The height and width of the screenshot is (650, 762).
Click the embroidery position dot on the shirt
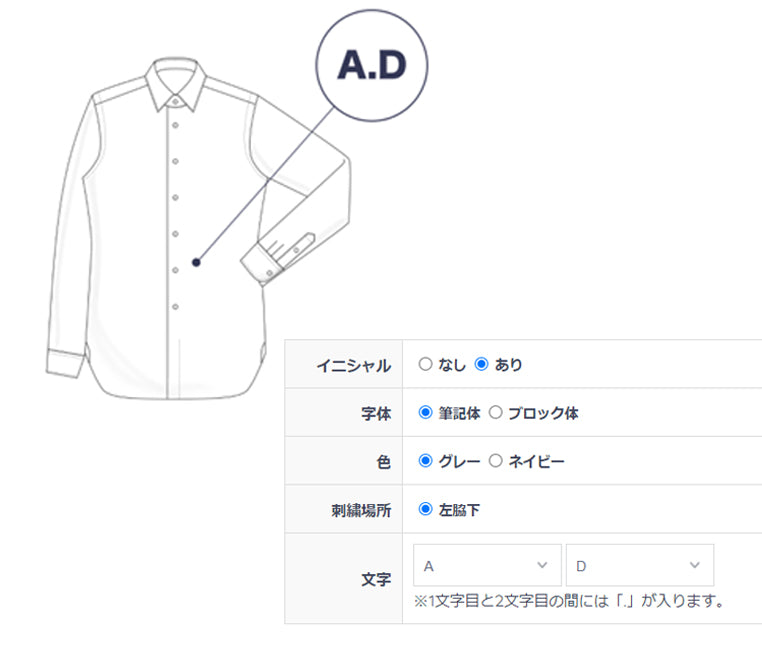(197, 262)
